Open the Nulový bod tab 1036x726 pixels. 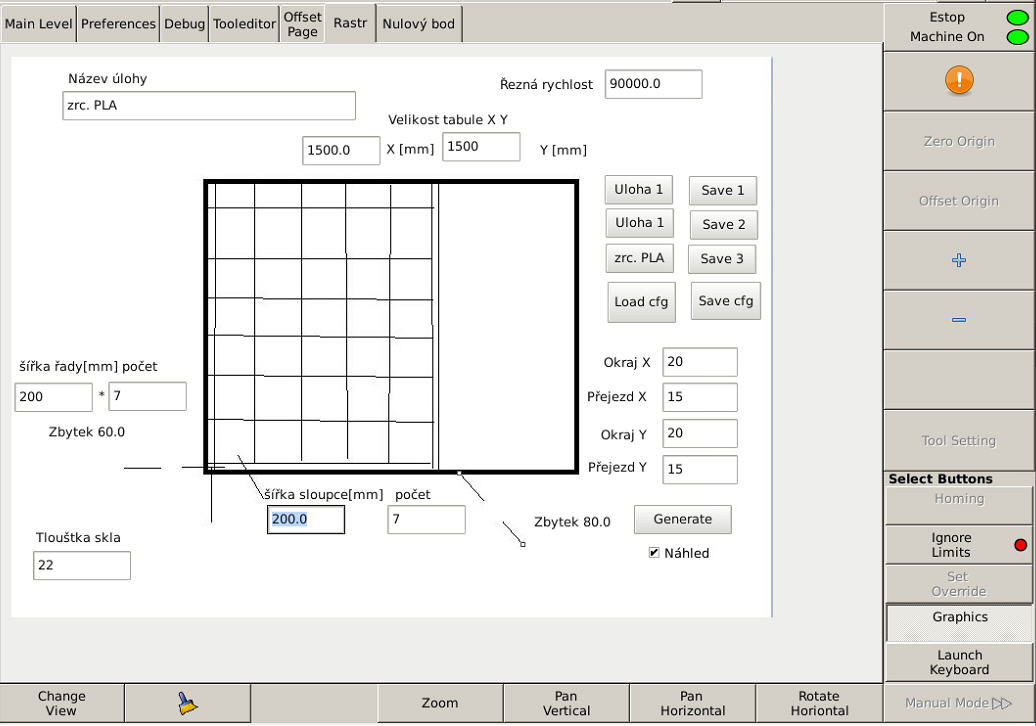click(x=418, y=24)
